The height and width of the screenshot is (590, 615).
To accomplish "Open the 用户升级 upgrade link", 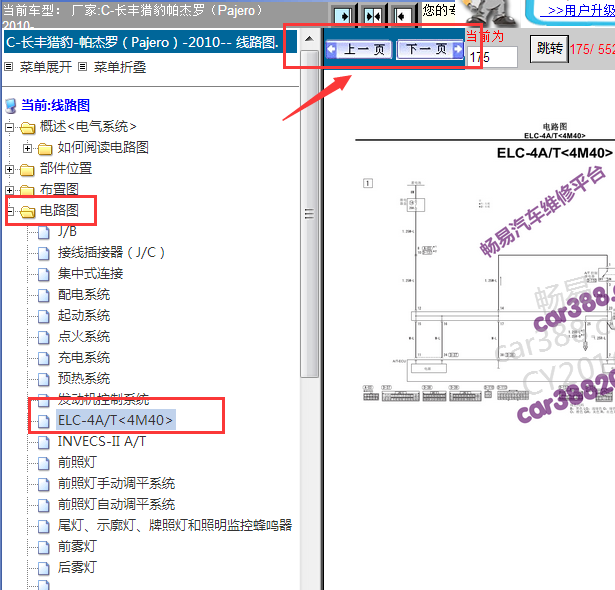I will [580, 11].
